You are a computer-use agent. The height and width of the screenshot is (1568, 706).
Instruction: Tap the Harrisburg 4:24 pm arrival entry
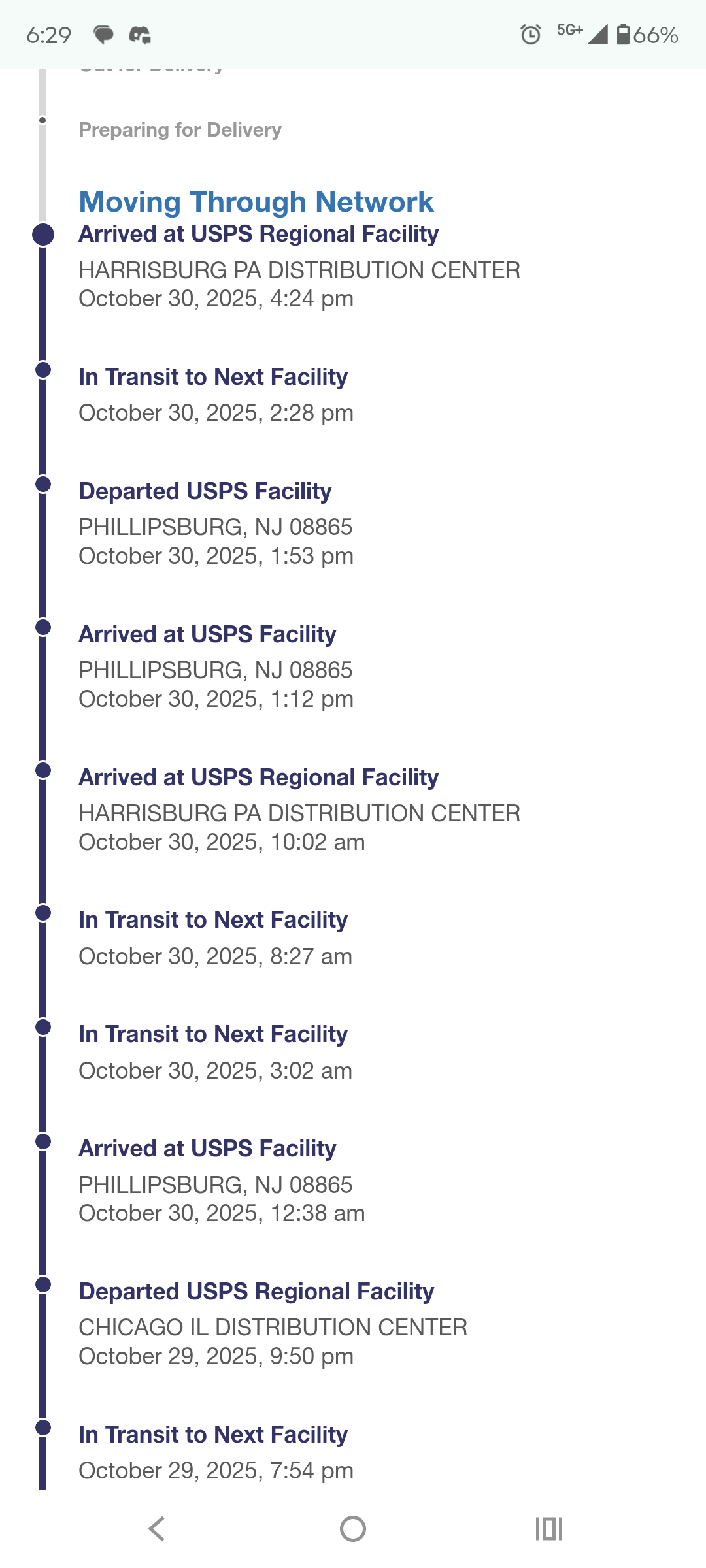tap(299, 266)
